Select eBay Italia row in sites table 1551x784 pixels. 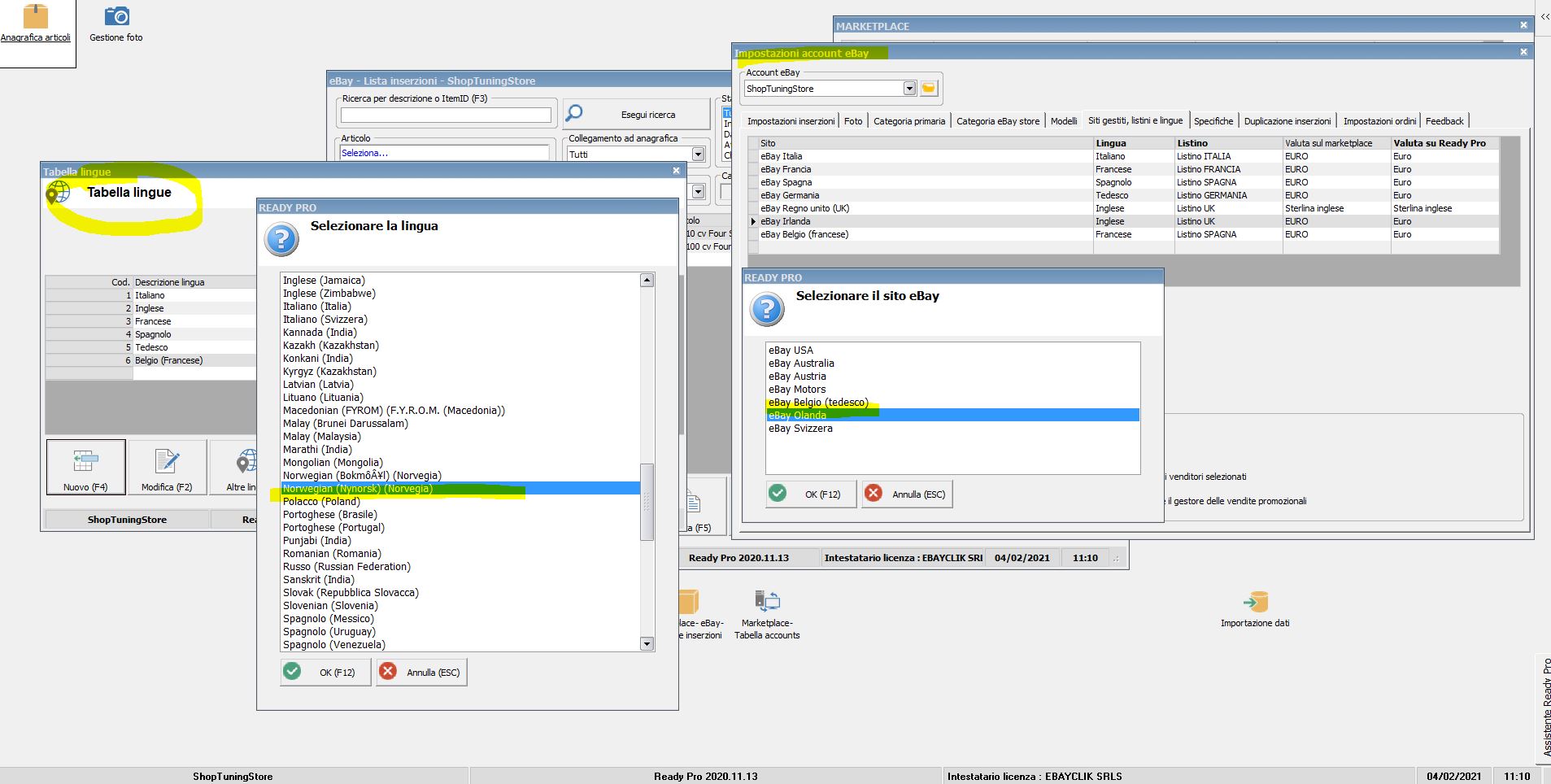coord(1124,156)
